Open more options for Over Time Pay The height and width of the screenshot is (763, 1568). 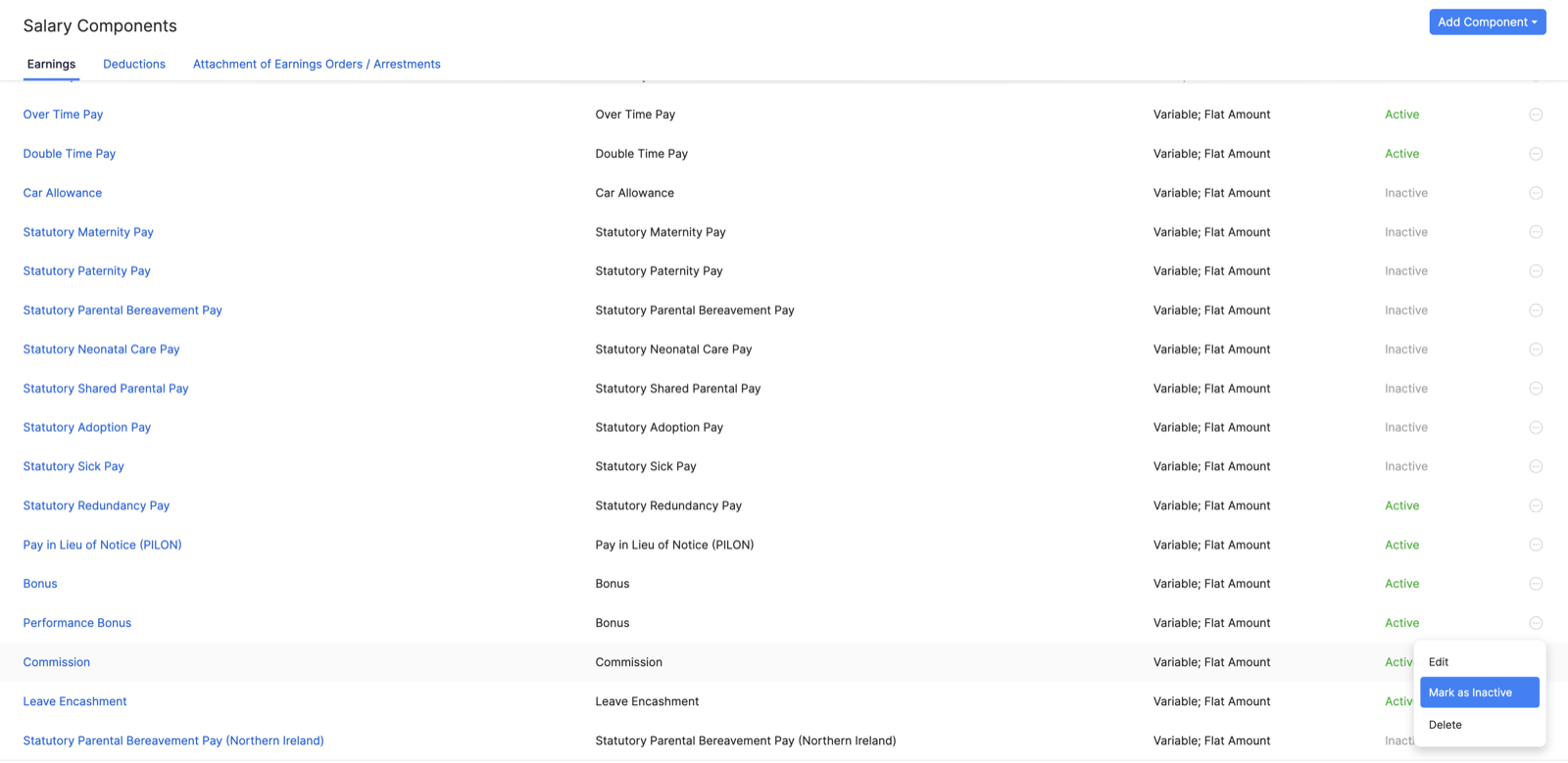coord(1536,115)
